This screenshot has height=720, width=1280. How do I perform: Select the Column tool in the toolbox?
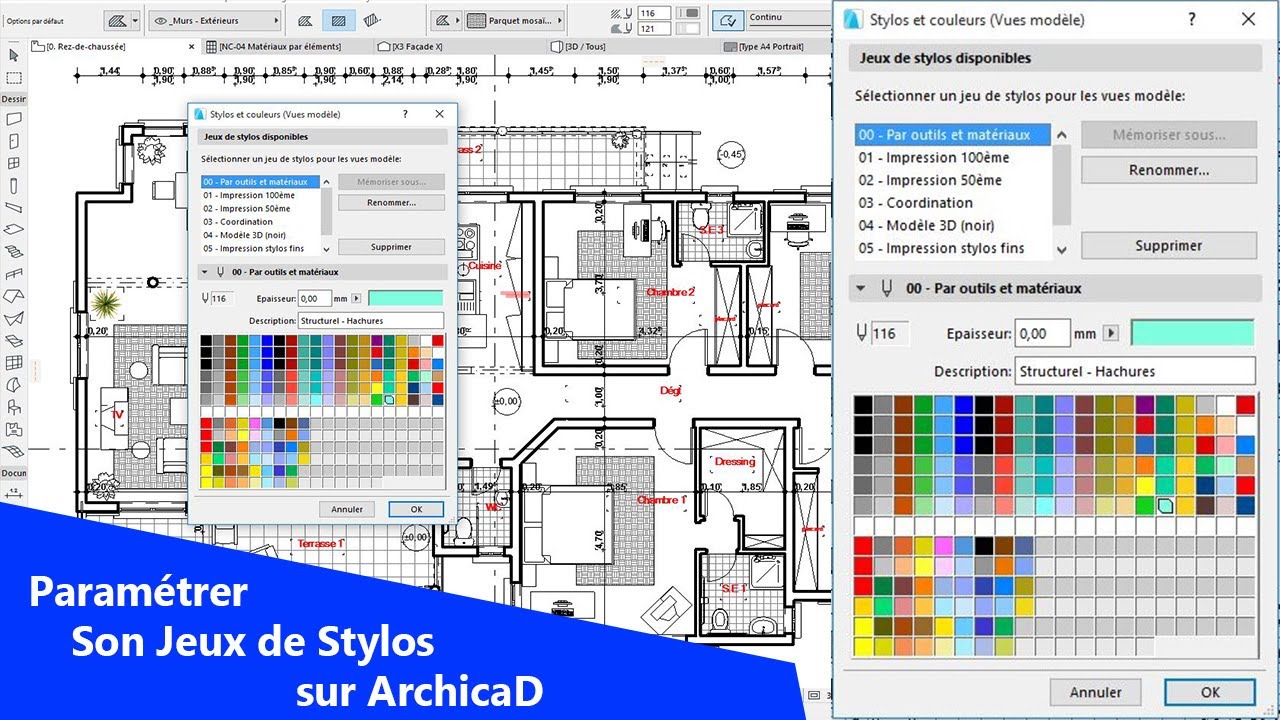[x=14, y=186]
